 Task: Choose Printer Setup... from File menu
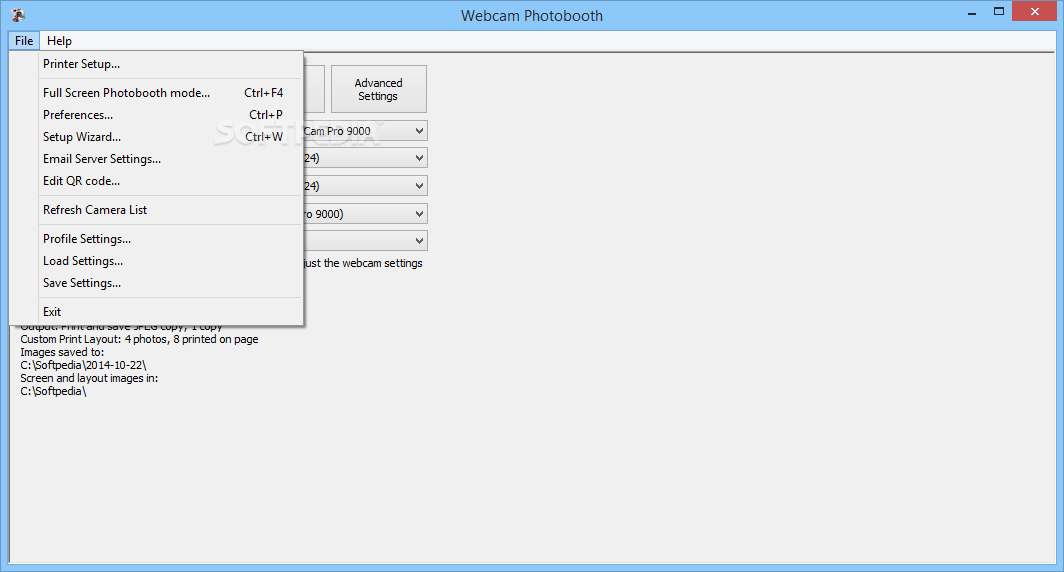(170, 64)
